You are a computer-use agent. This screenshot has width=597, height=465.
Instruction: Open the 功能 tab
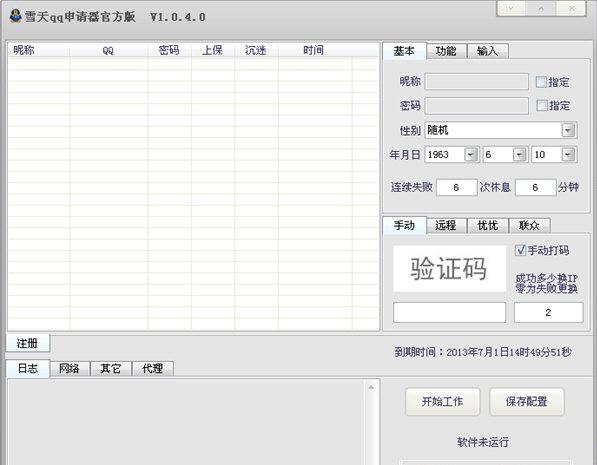[x=446, y=51]
